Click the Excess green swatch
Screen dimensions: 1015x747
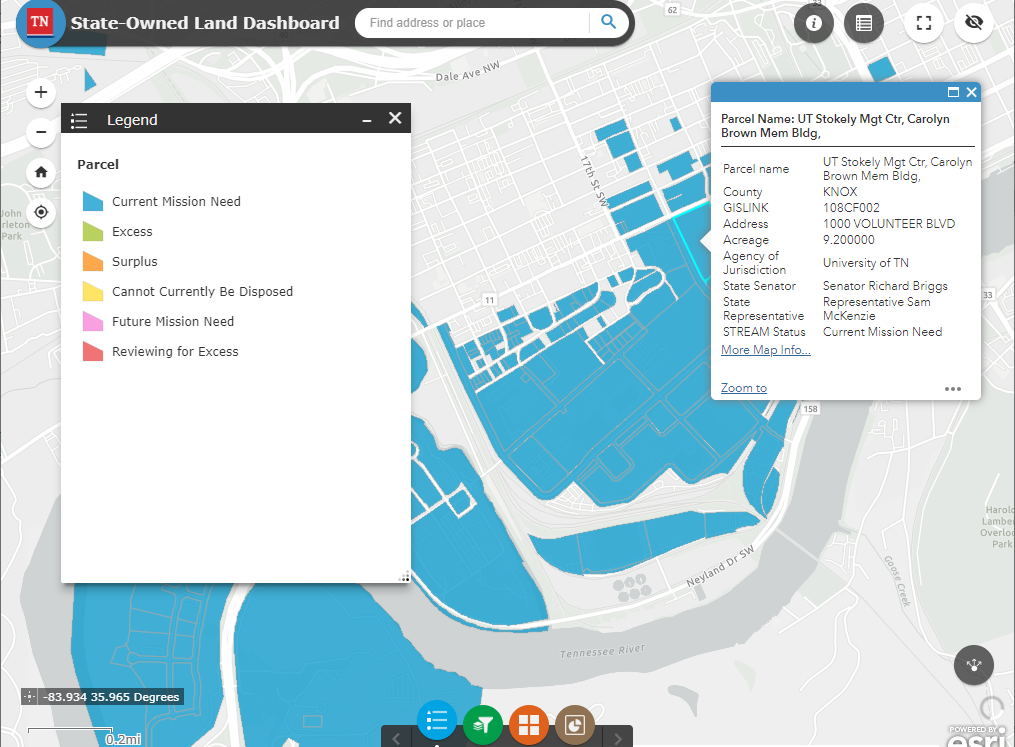pos(93,231)
